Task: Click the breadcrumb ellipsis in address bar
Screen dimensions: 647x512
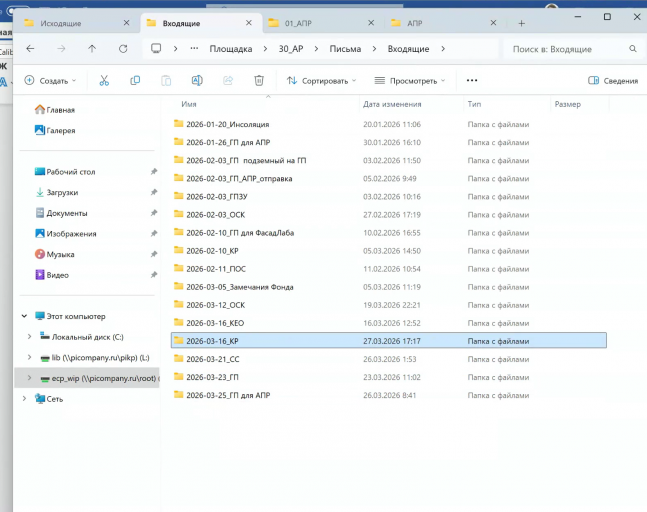Action: 194,49
